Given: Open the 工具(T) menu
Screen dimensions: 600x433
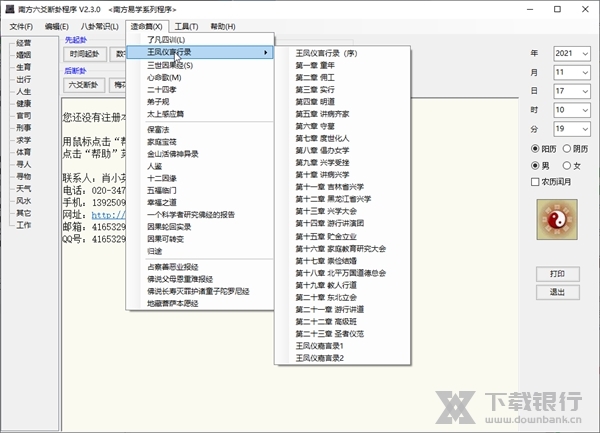Looking at the screenshot, I should [x=186, y=26].
